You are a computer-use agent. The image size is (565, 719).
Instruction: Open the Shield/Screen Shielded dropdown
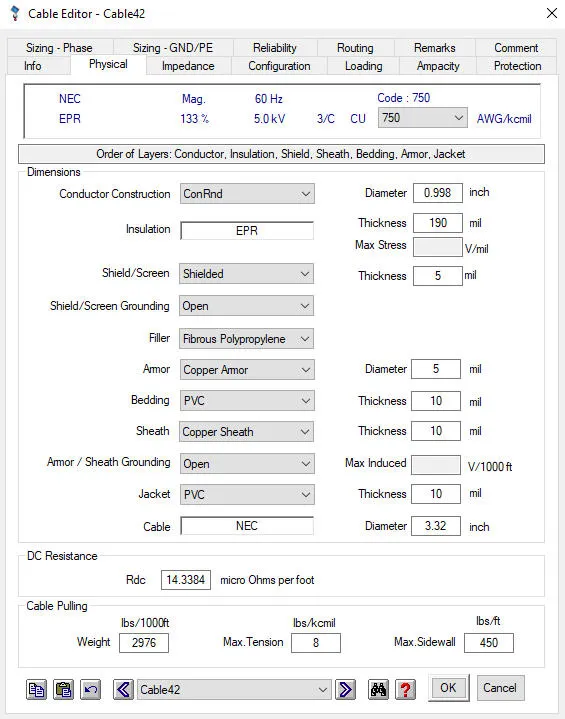click(247, 274)
